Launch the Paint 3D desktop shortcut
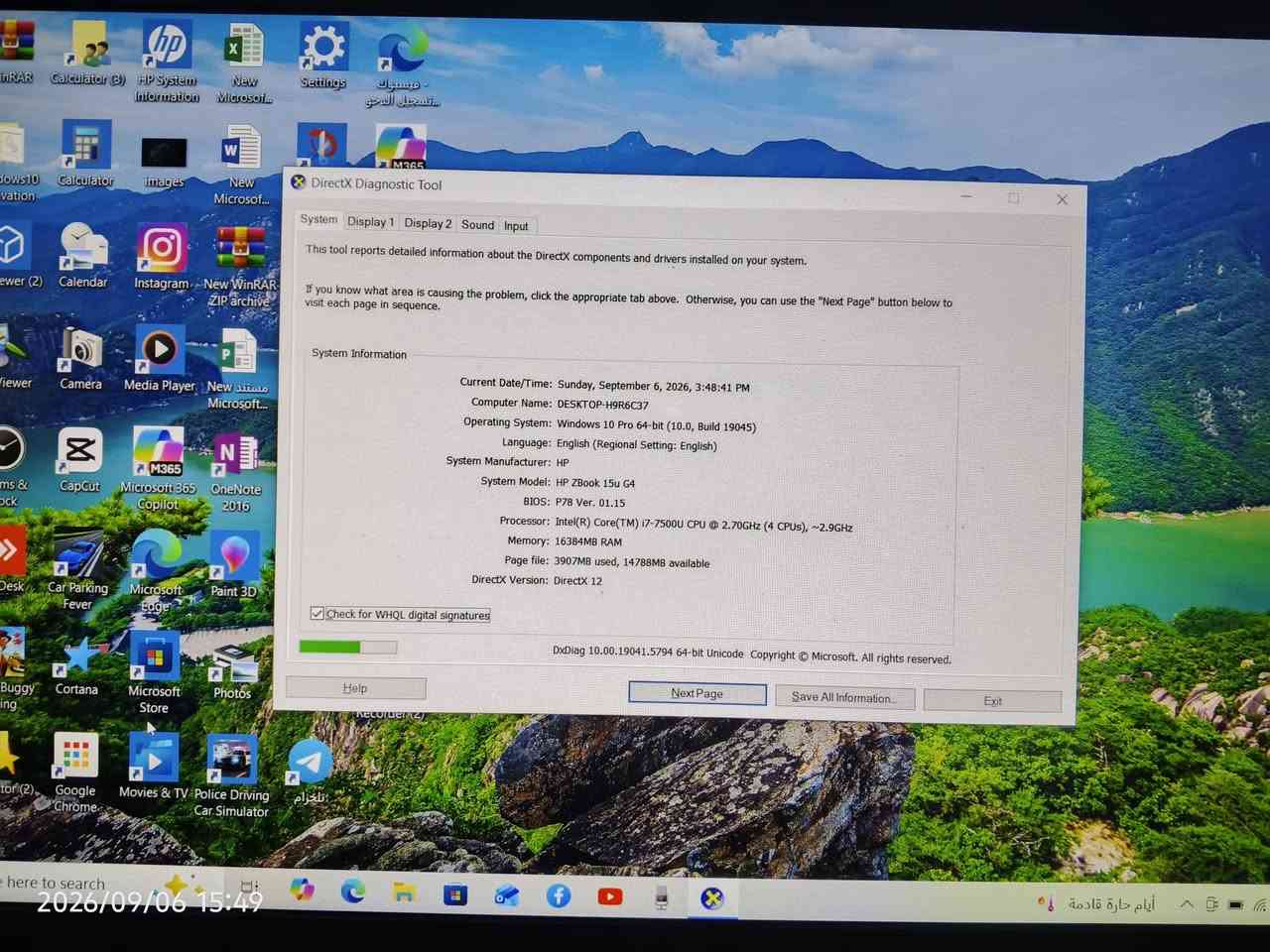The height and width of the screenshot is (952, 1270). (234, 565)
